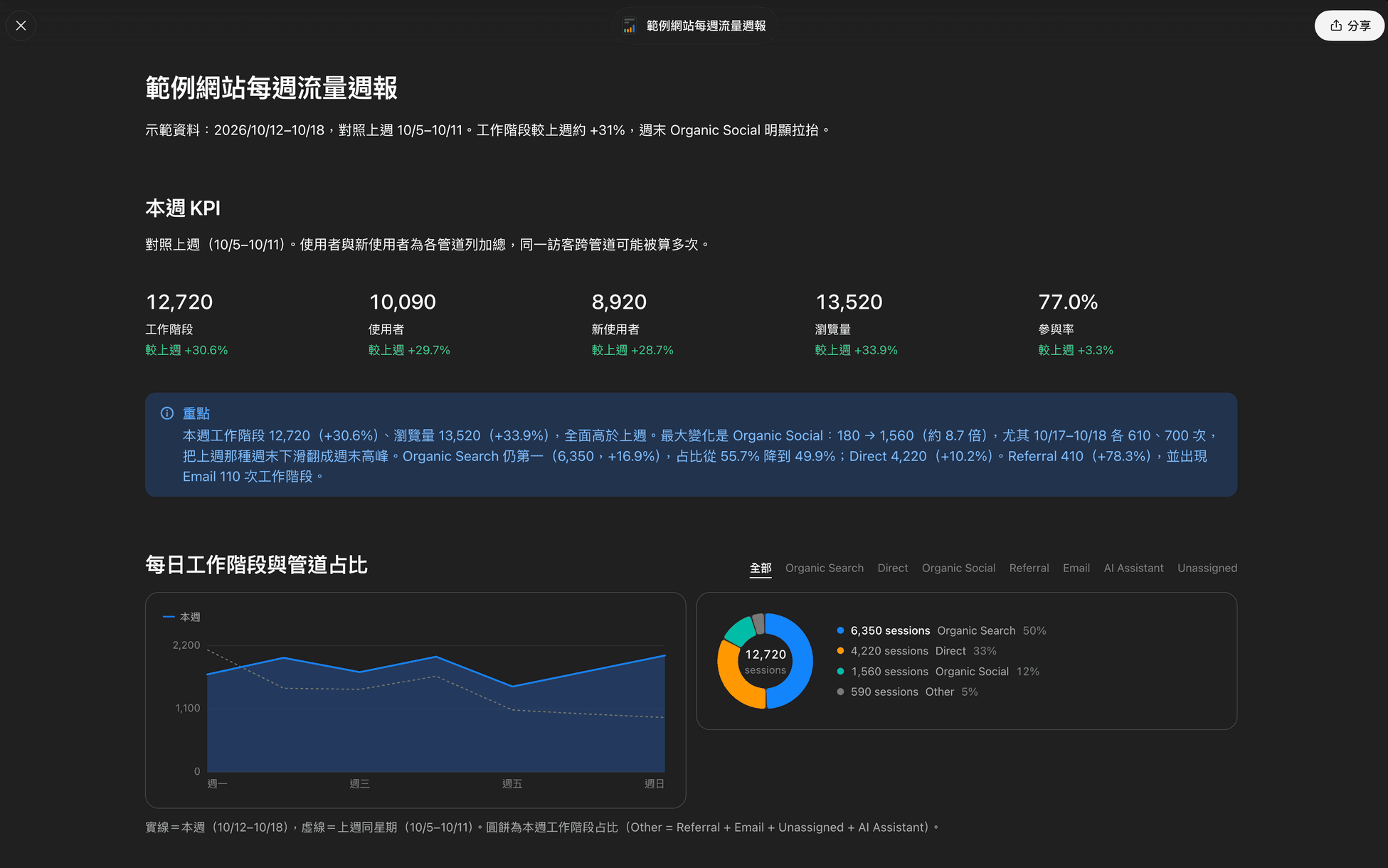Click the 每日工作階段與管道占比 heading
The height and width of the screenshot is (868, 1388).
coord(256,565)
